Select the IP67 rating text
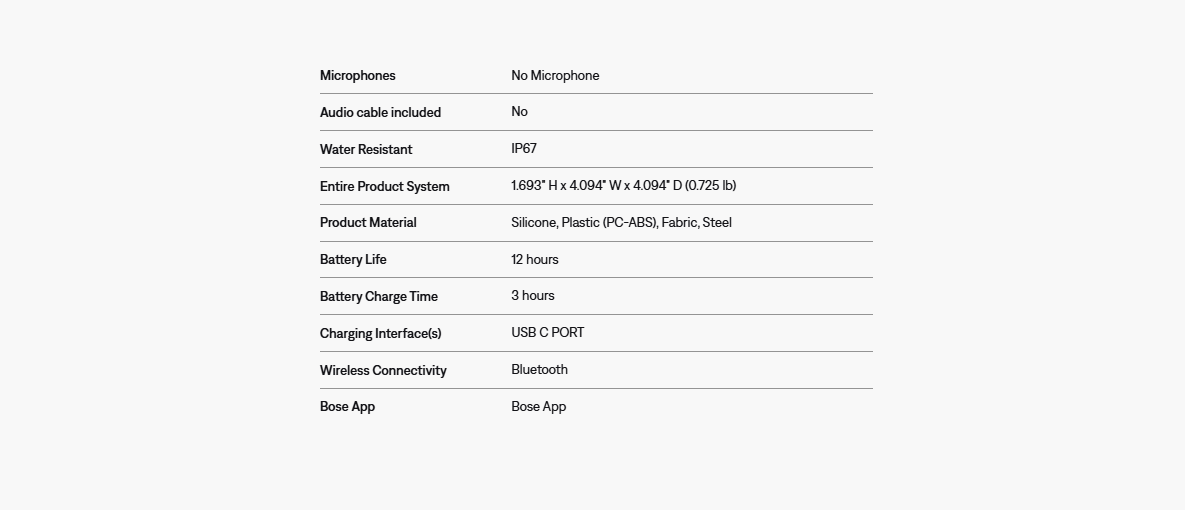 524,149
